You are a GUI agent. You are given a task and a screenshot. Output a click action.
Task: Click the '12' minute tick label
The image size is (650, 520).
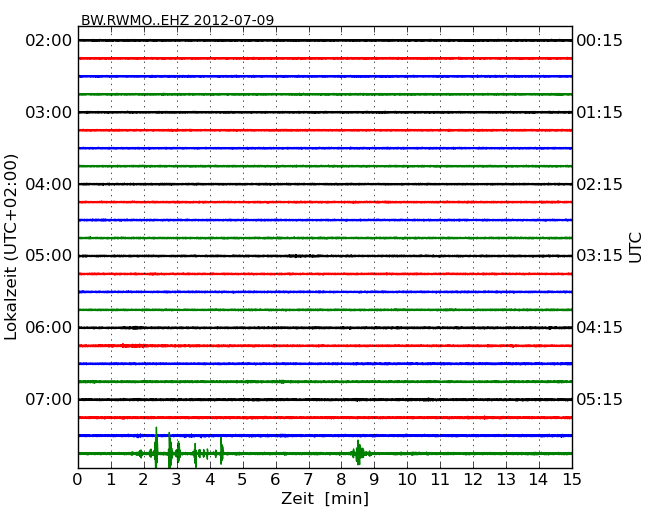pyautogui.click(x=473, y=479)
